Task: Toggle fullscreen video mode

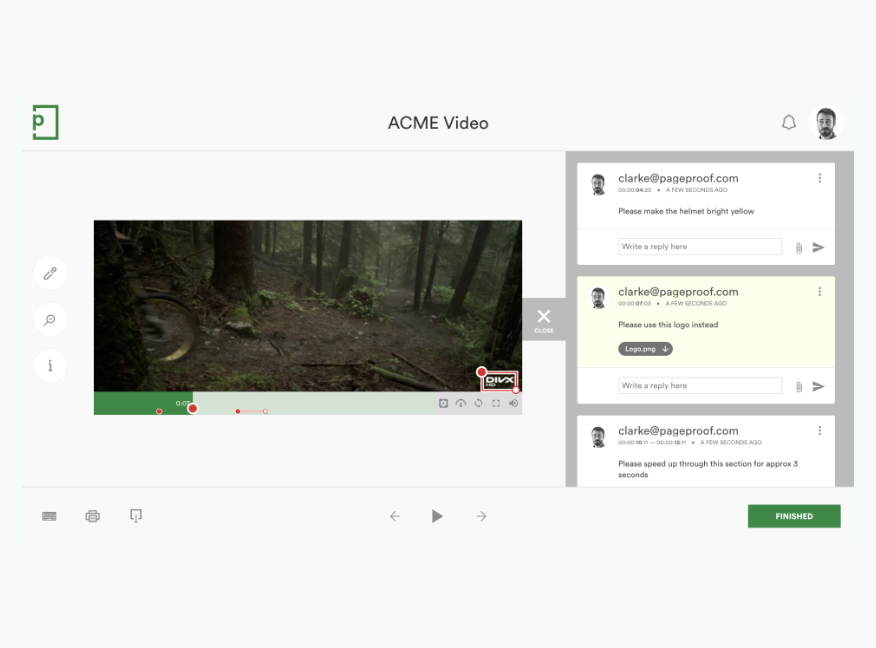Action: [x=495, y=403]
